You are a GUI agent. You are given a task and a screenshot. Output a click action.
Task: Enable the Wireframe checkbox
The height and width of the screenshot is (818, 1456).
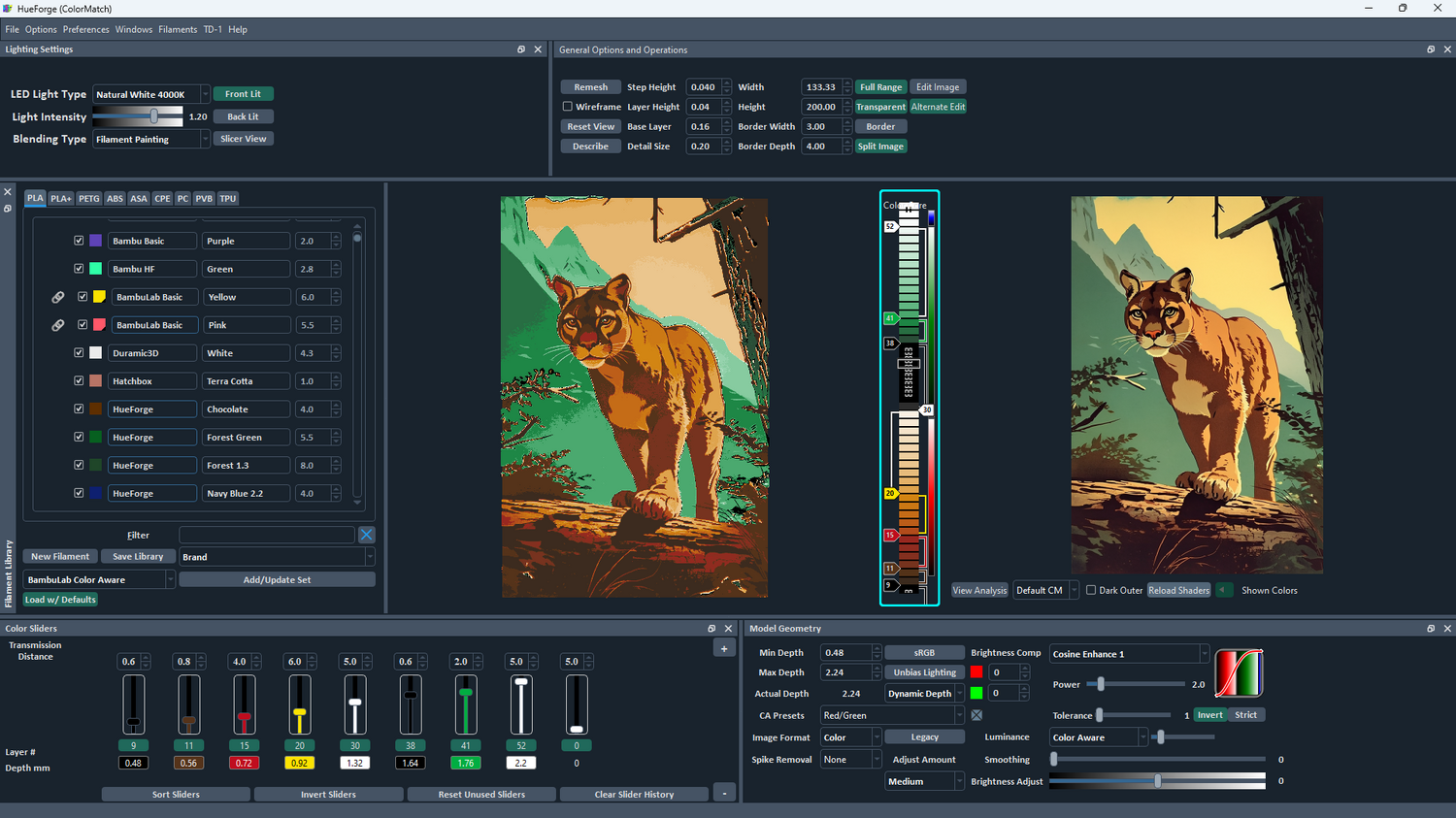click(x=568, y=107)
